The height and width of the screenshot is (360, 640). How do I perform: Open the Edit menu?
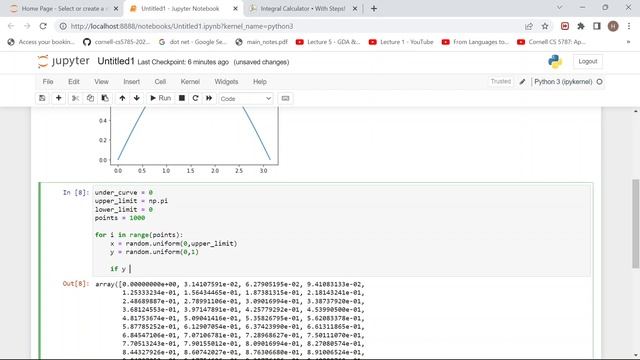point(74,82)
